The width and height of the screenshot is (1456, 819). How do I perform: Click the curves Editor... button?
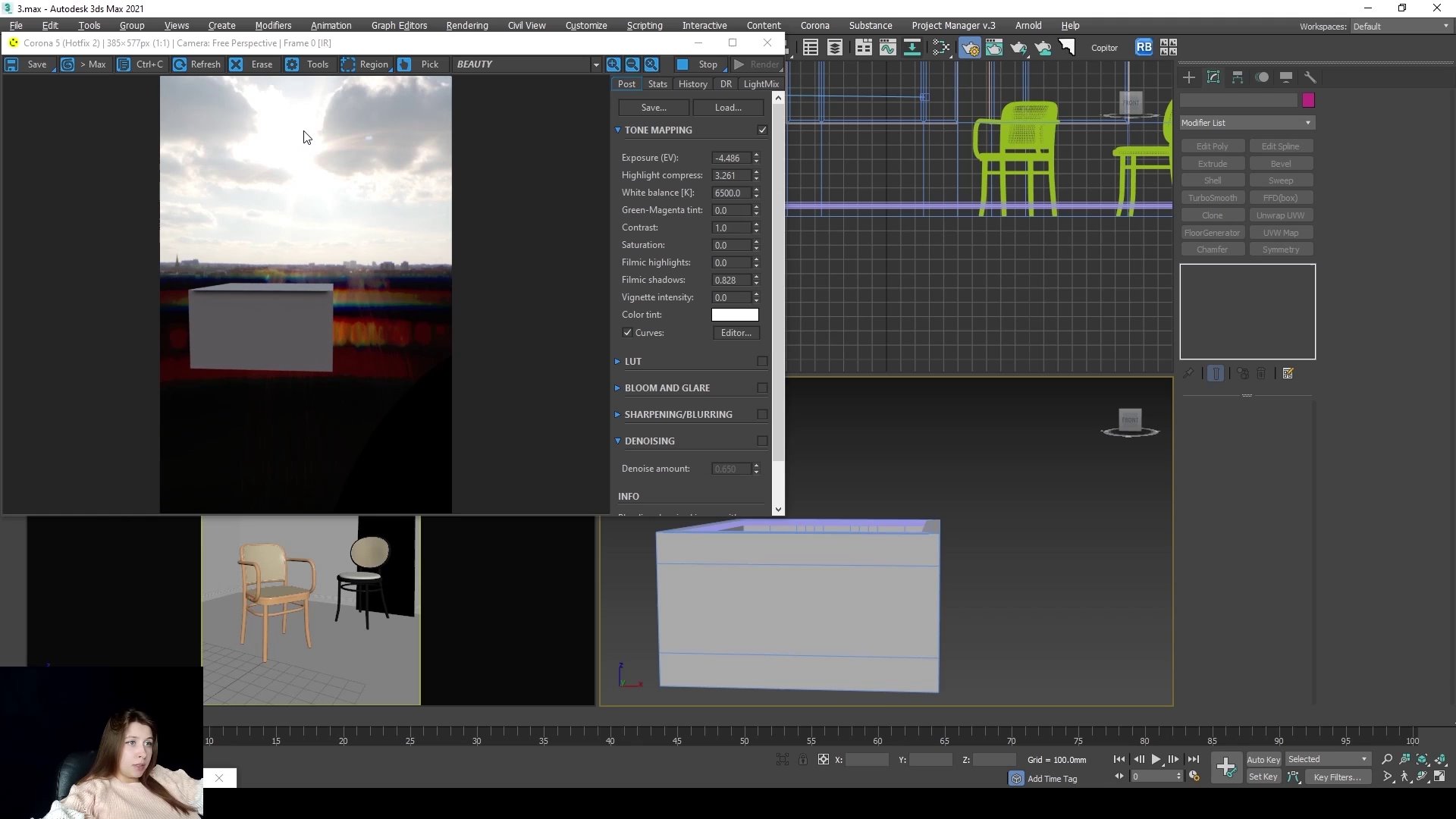(736, 333)
